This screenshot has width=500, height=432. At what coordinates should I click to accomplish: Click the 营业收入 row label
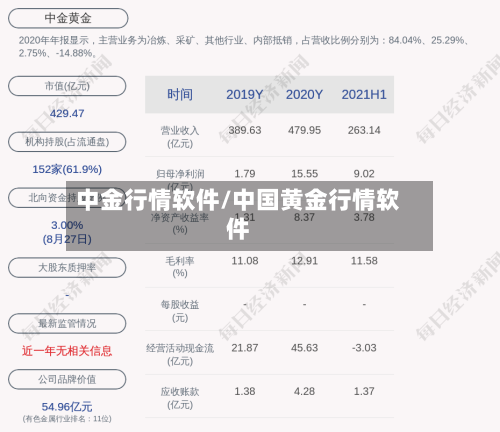[180, 137]
